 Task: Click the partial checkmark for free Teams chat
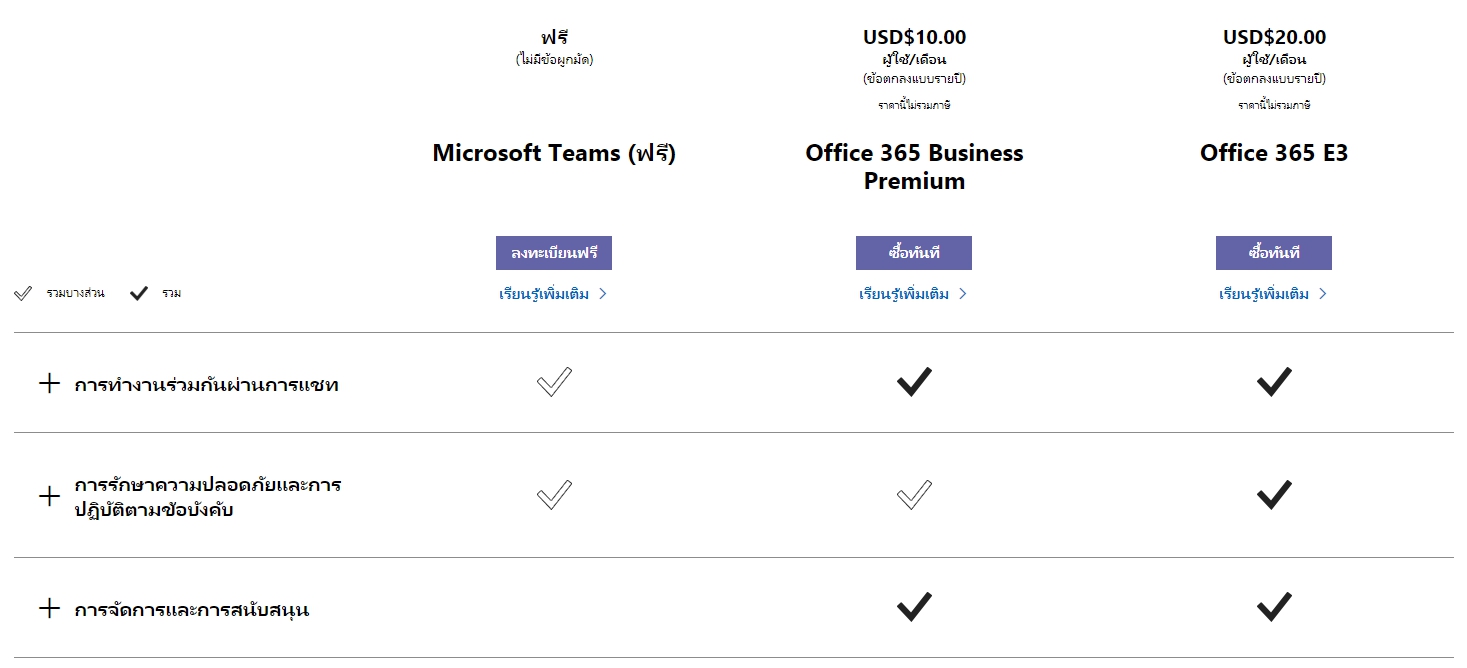tap(554, 382)
